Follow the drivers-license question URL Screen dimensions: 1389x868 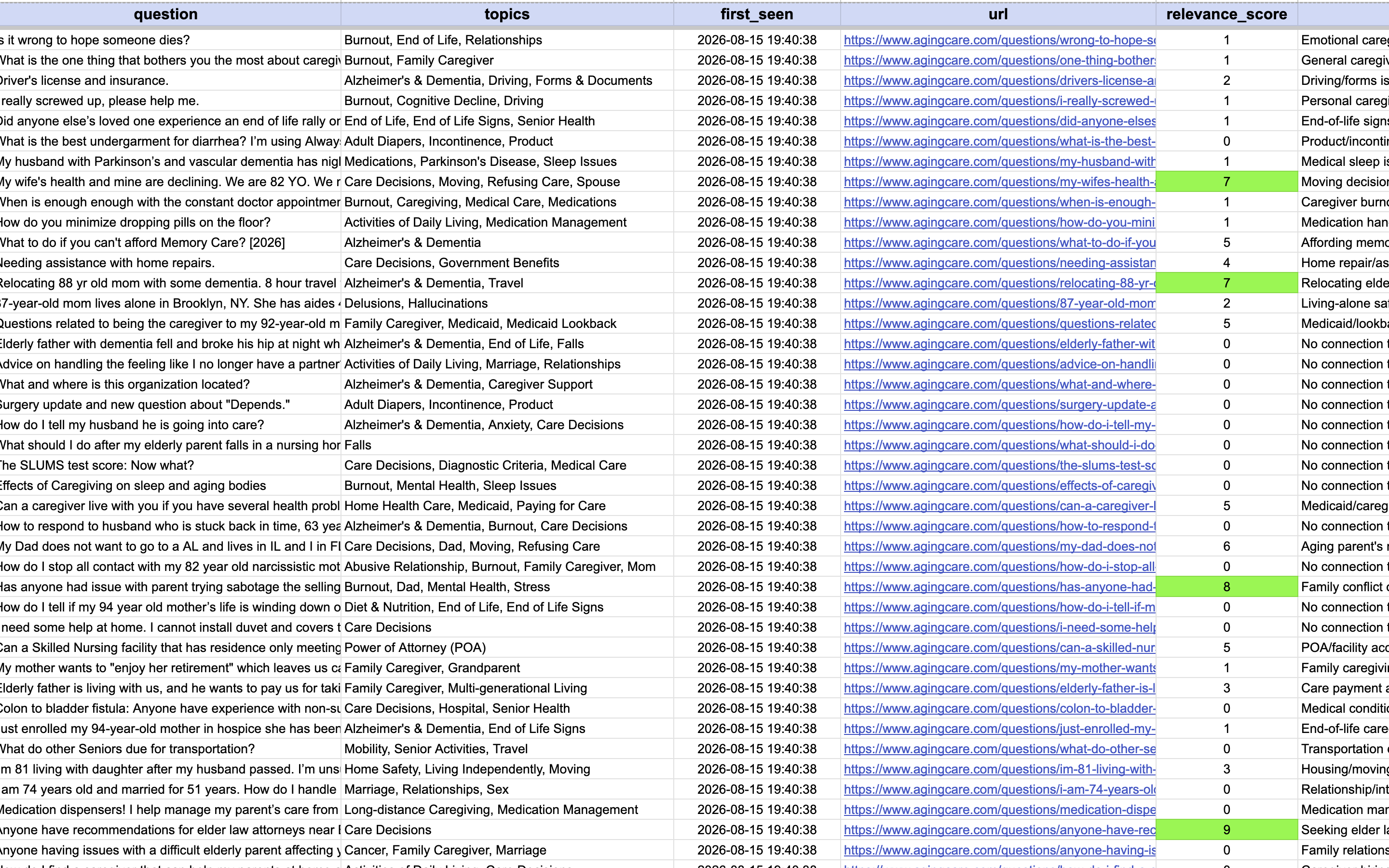1000,81
